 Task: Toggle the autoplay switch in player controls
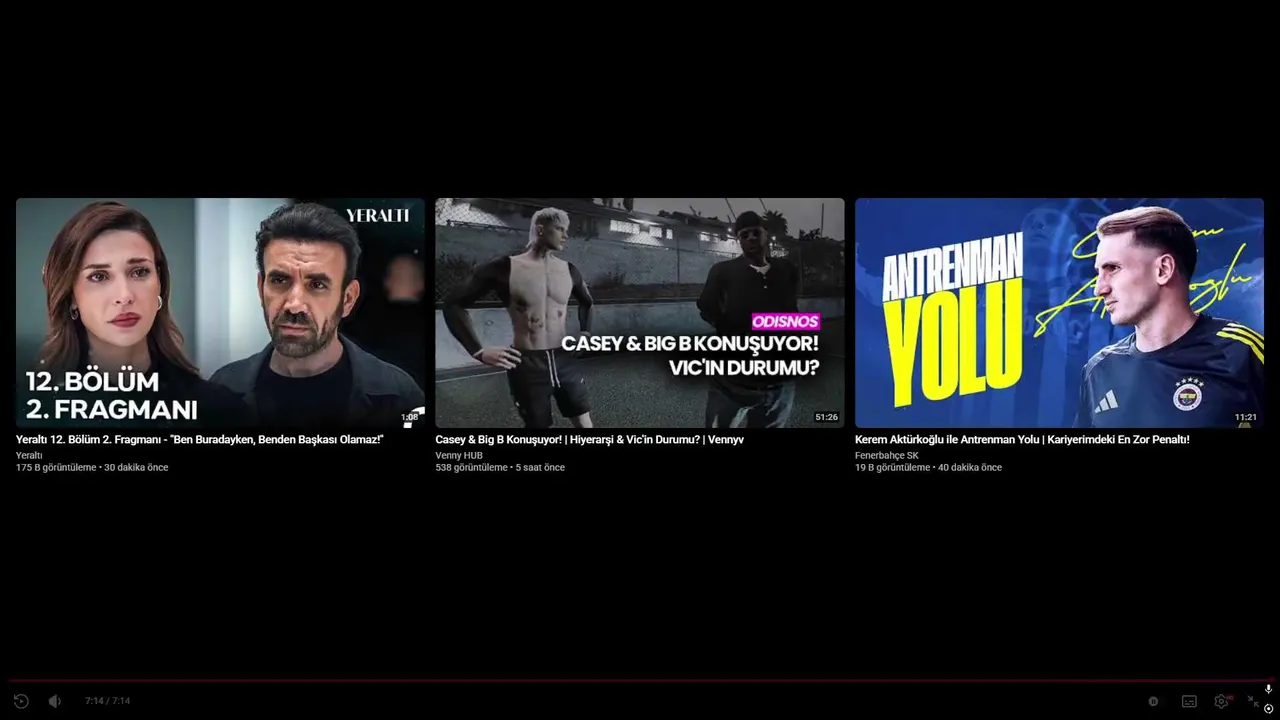click(1153, 701)
